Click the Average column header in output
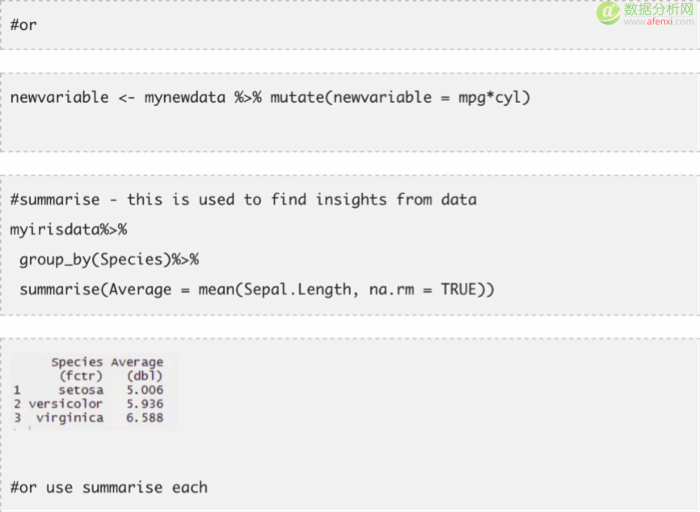Screen dimensions: 700x512 coord(137,362)
